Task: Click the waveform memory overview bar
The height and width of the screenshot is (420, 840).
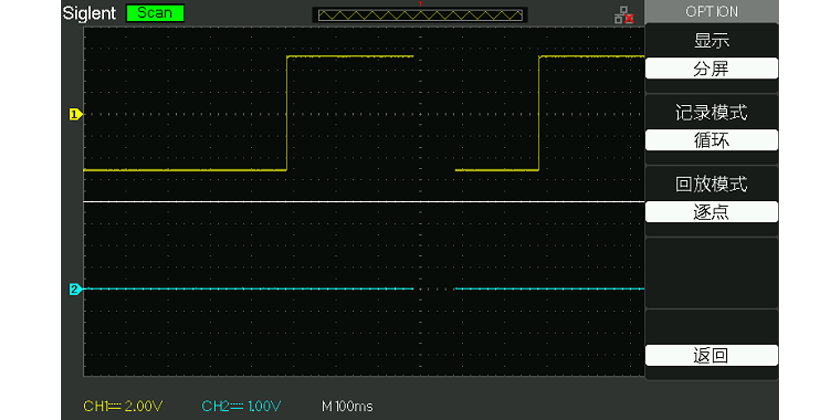Action: pos(419,15)
